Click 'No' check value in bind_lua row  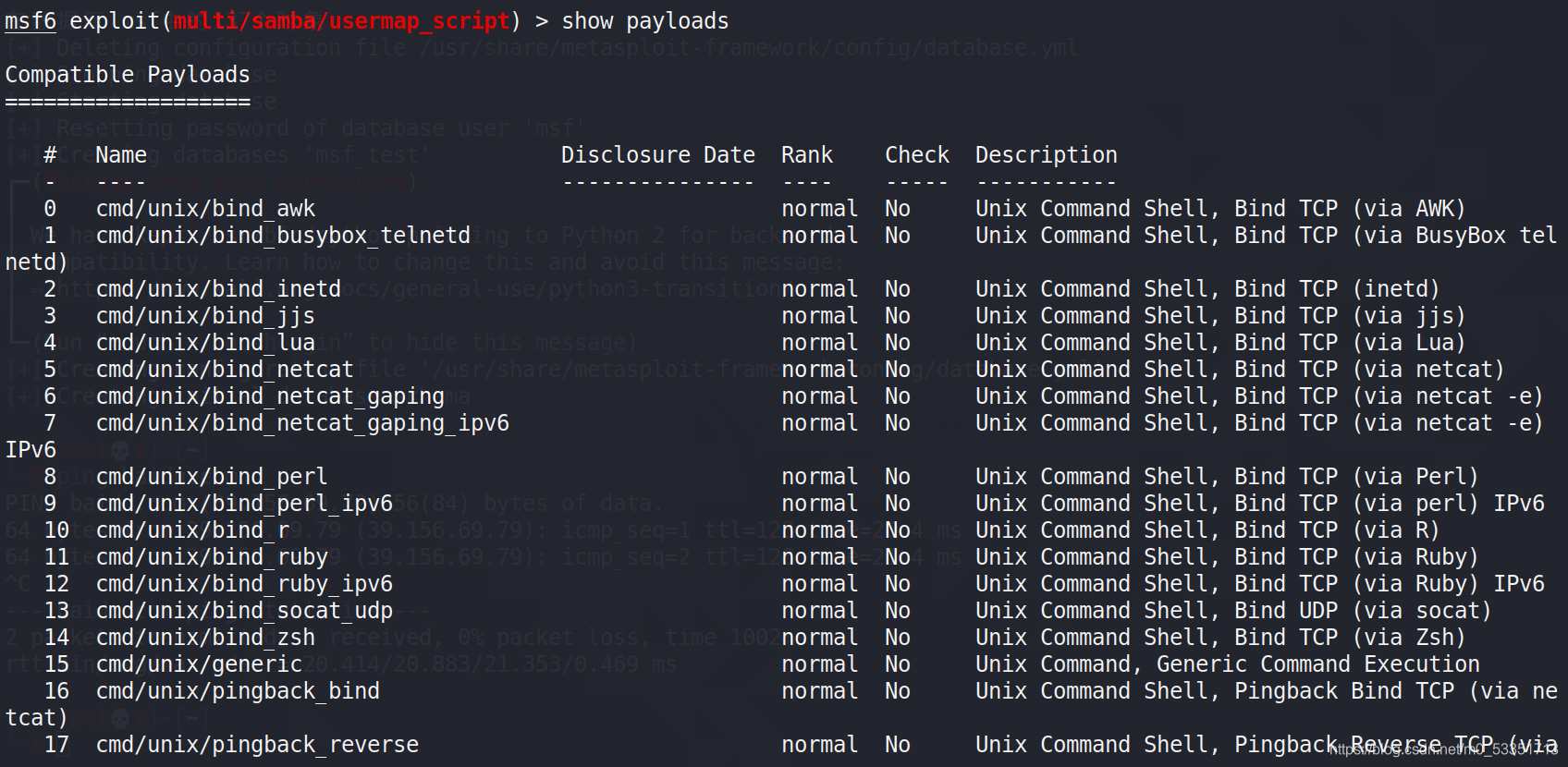click(898, 343)
